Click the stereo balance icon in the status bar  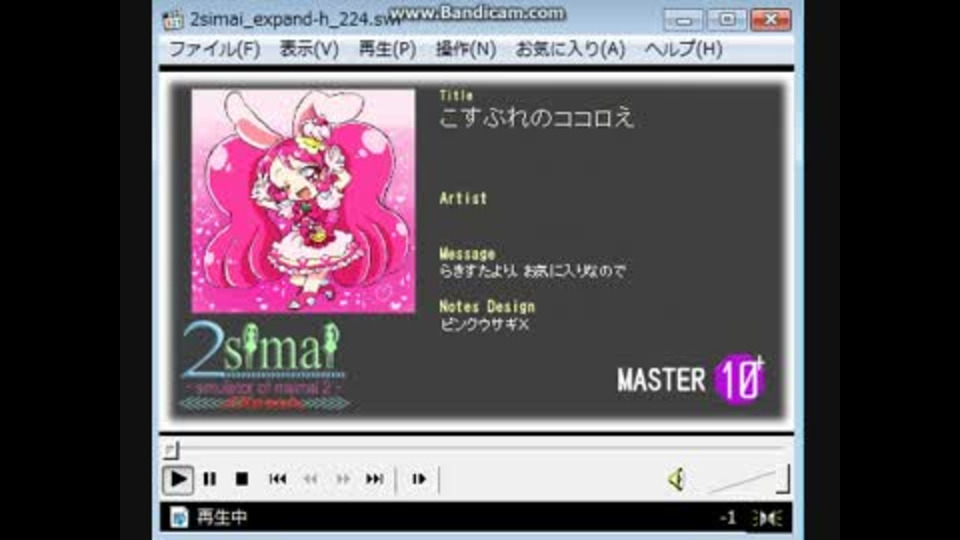tap(768, 518)
